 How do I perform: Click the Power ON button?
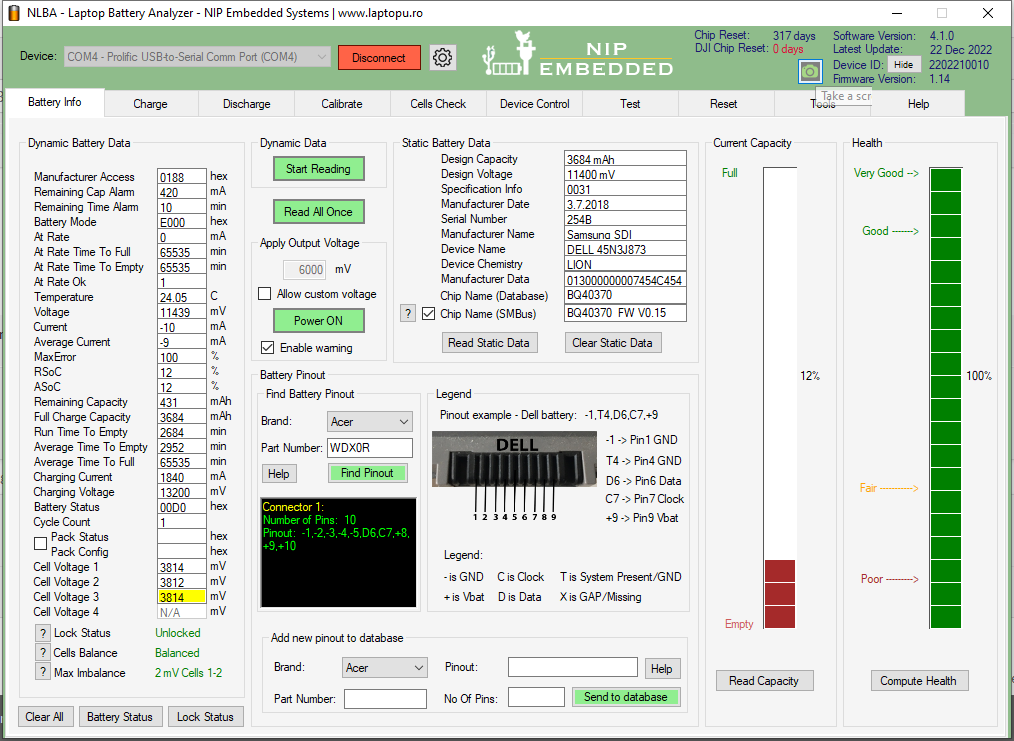(x=318, y=321)
